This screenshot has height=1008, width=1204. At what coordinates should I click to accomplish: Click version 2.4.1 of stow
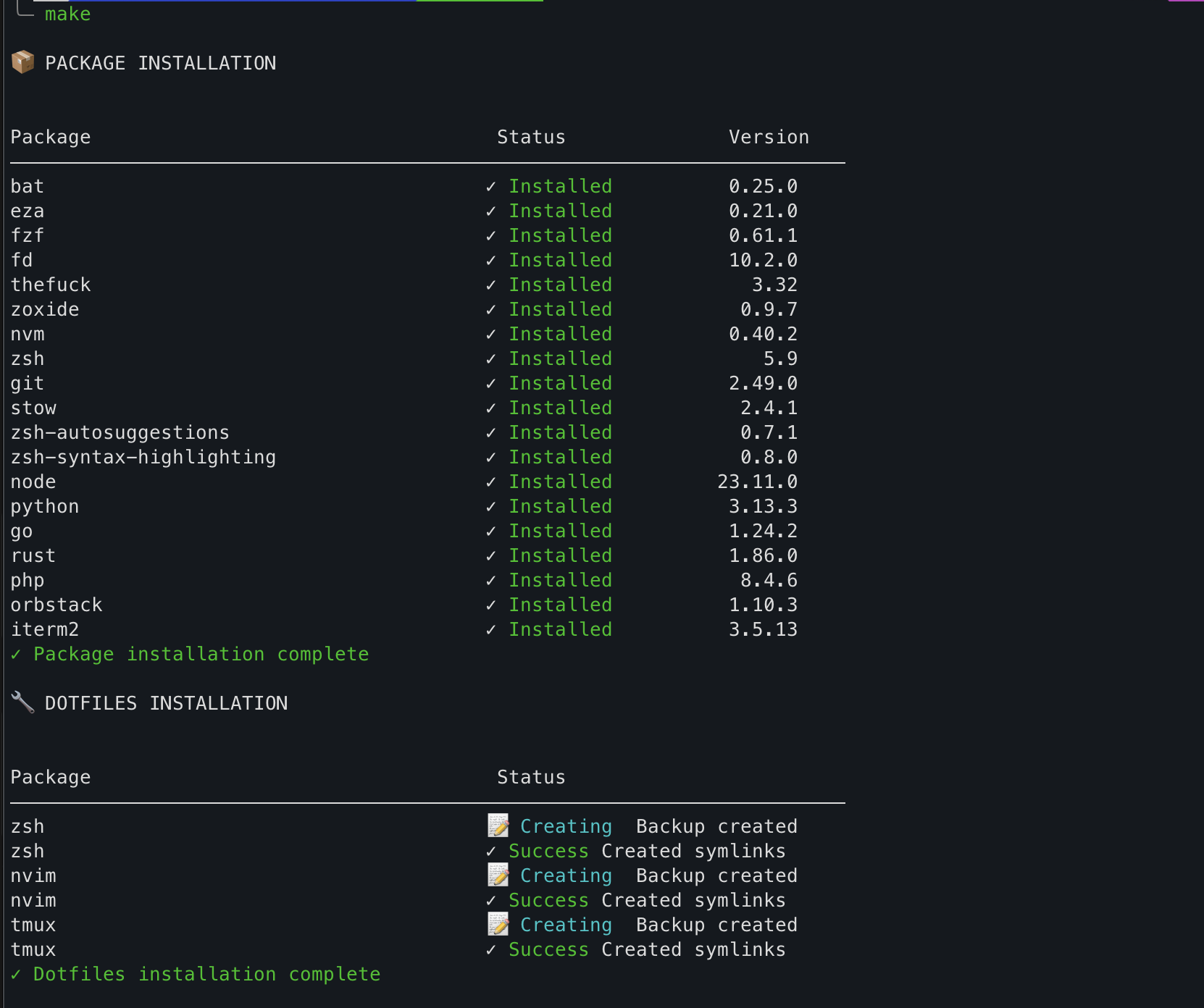click(769, 408)
